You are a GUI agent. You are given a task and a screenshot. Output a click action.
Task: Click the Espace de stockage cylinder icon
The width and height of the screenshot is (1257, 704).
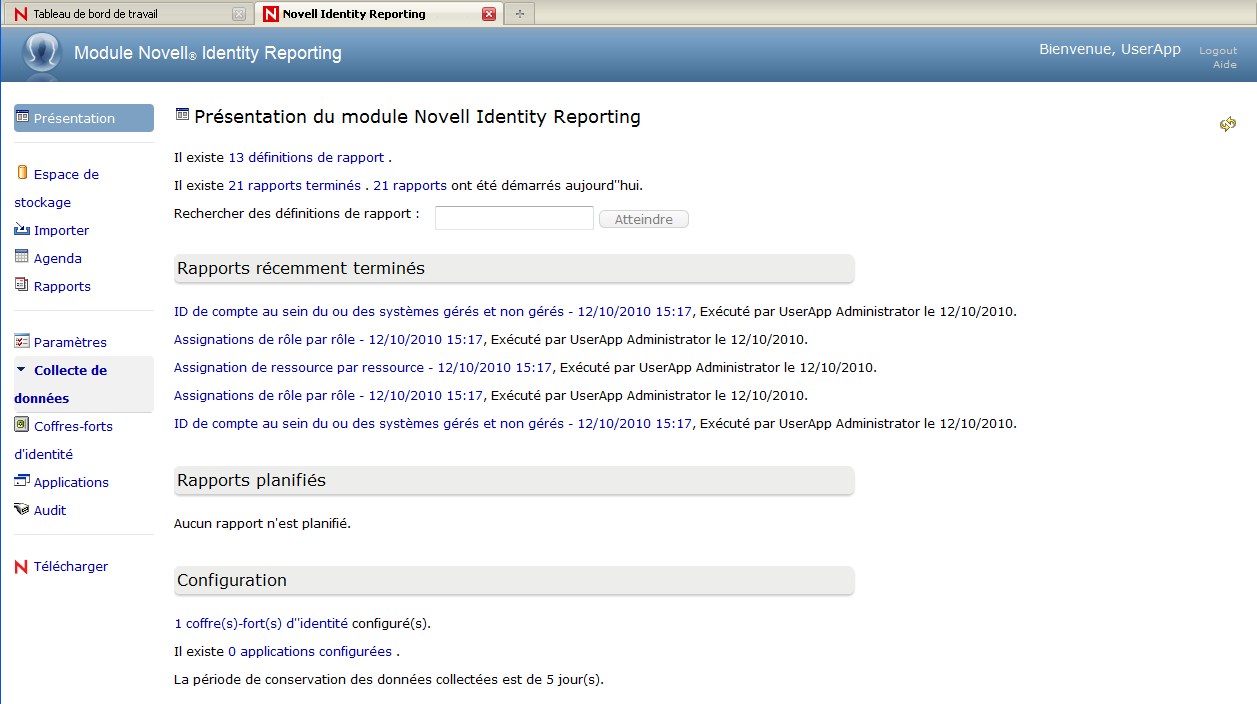point(22,173)
